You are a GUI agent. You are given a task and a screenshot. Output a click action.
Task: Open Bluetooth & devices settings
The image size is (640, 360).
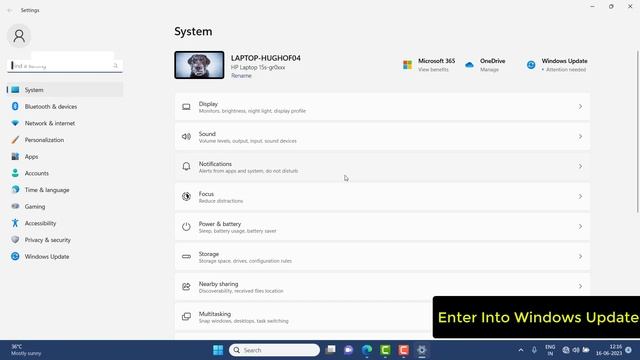click(65, 107)
